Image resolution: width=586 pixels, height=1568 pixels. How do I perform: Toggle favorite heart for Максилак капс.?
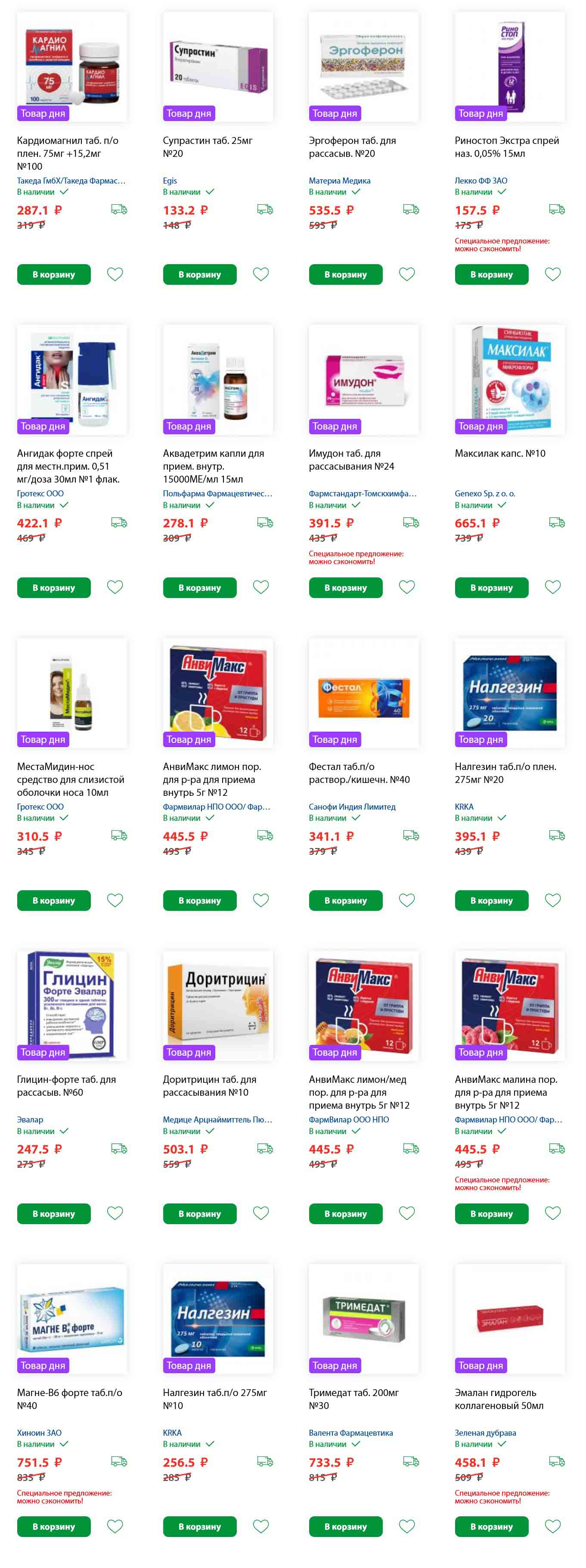pos(553,587)
